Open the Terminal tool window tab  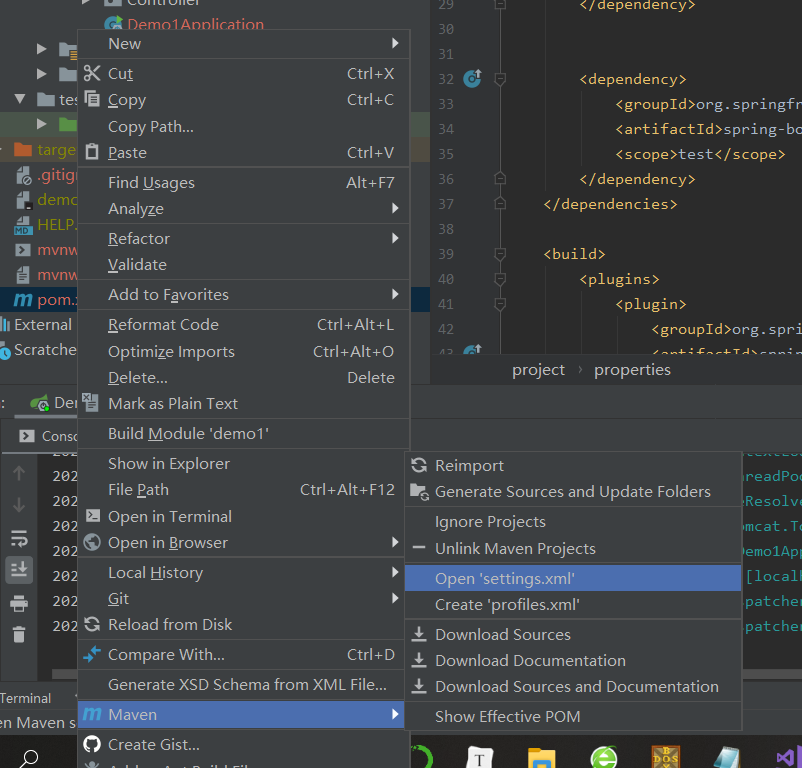(26, 698)
